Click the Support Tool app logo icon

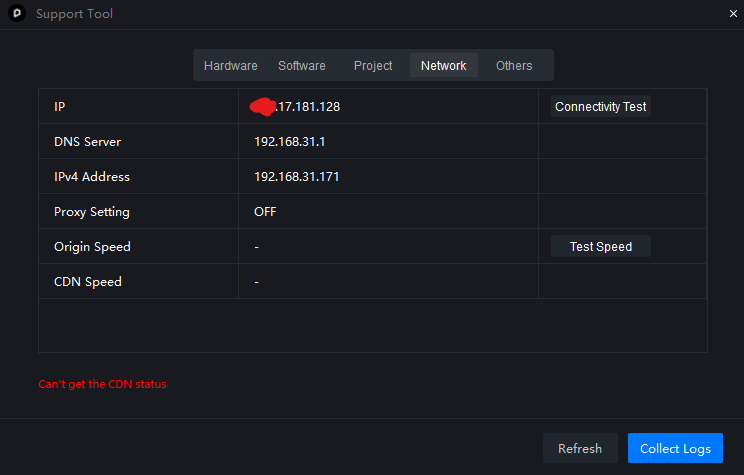[x=17, y=14]
